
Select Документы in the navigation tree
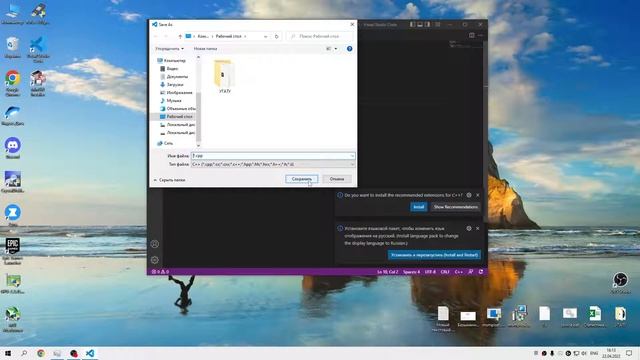174,76
